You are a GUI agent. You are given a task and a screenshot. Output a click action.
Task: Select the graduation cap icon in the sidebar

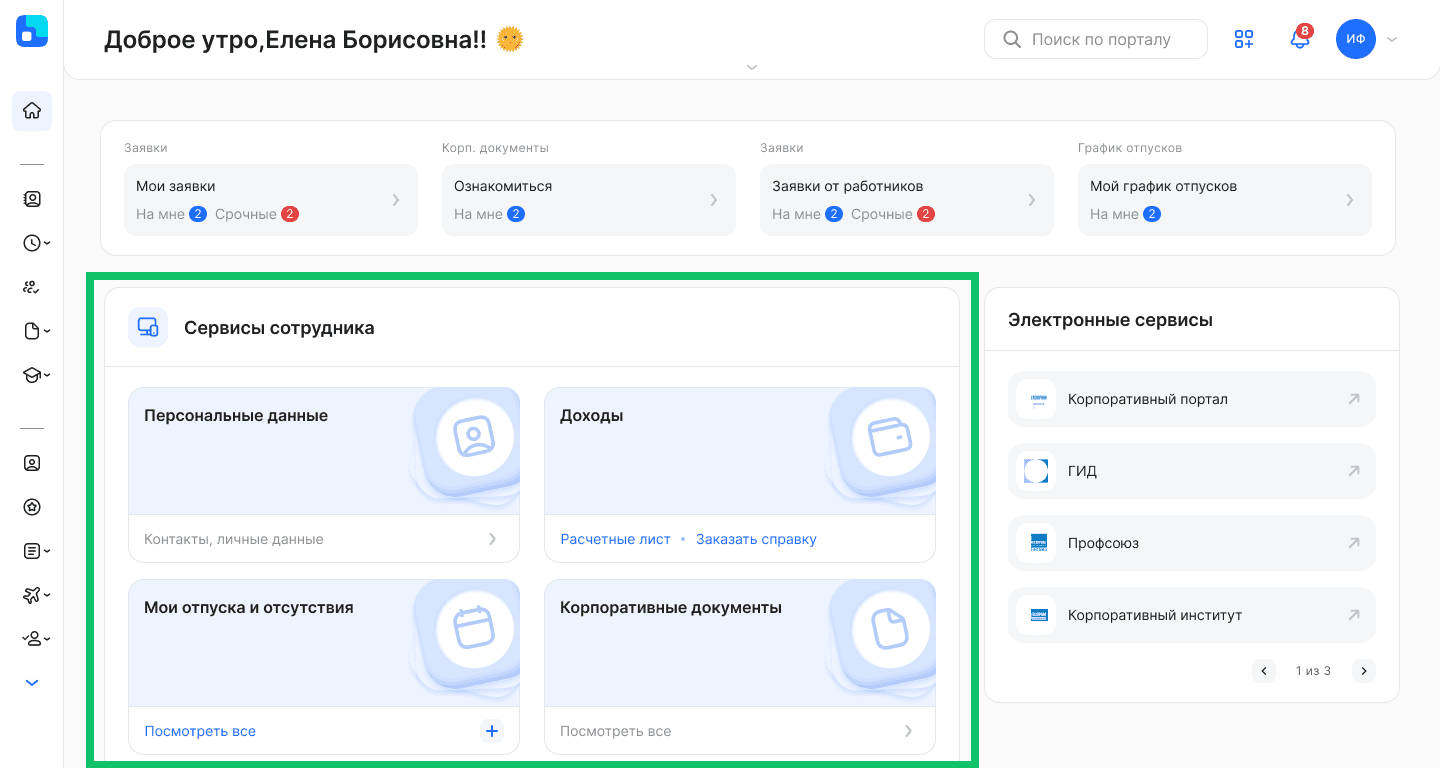point(28,375)
